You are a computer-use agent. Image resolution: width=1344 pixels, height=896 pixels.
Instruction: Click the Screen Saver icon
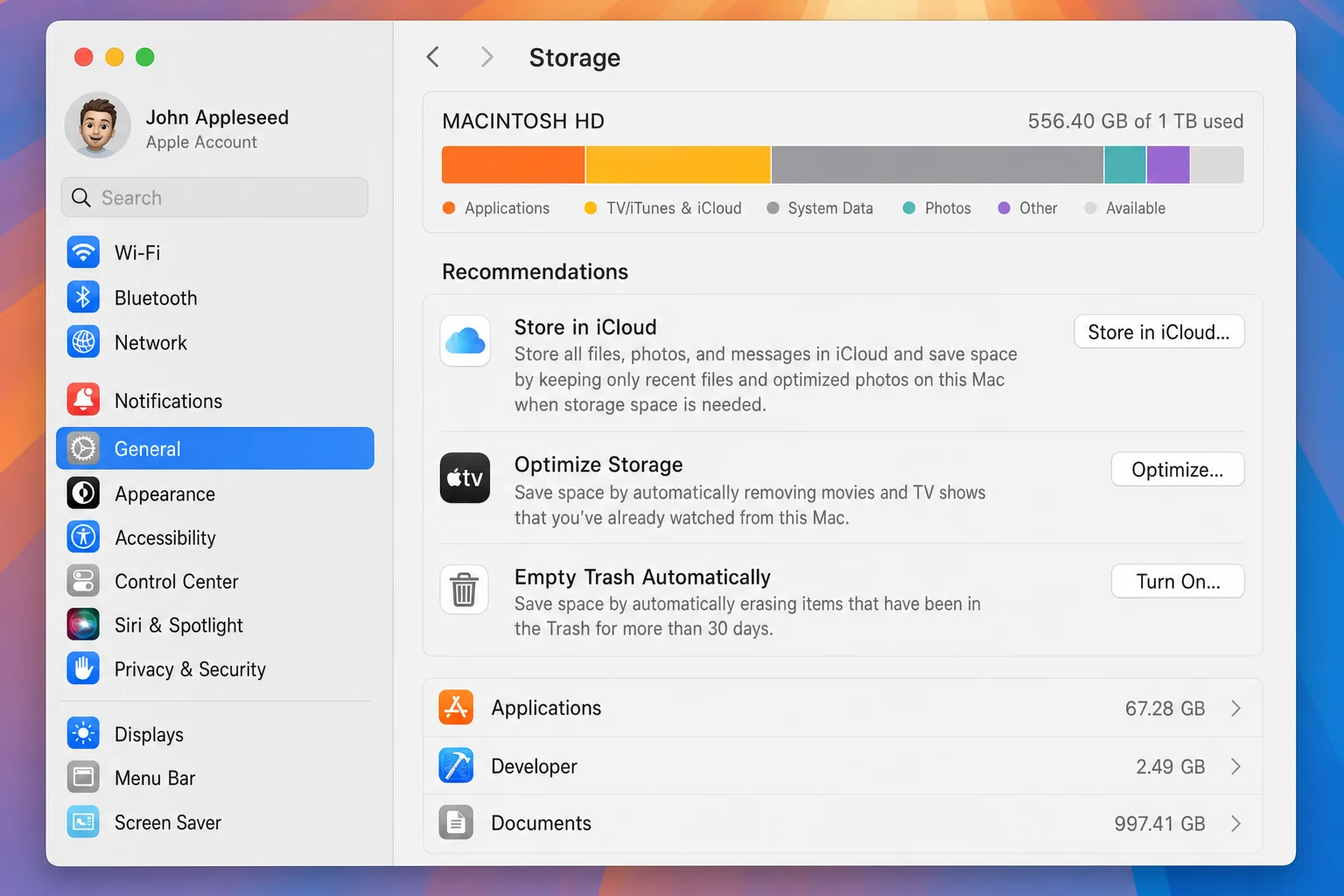tap(83, 822)
